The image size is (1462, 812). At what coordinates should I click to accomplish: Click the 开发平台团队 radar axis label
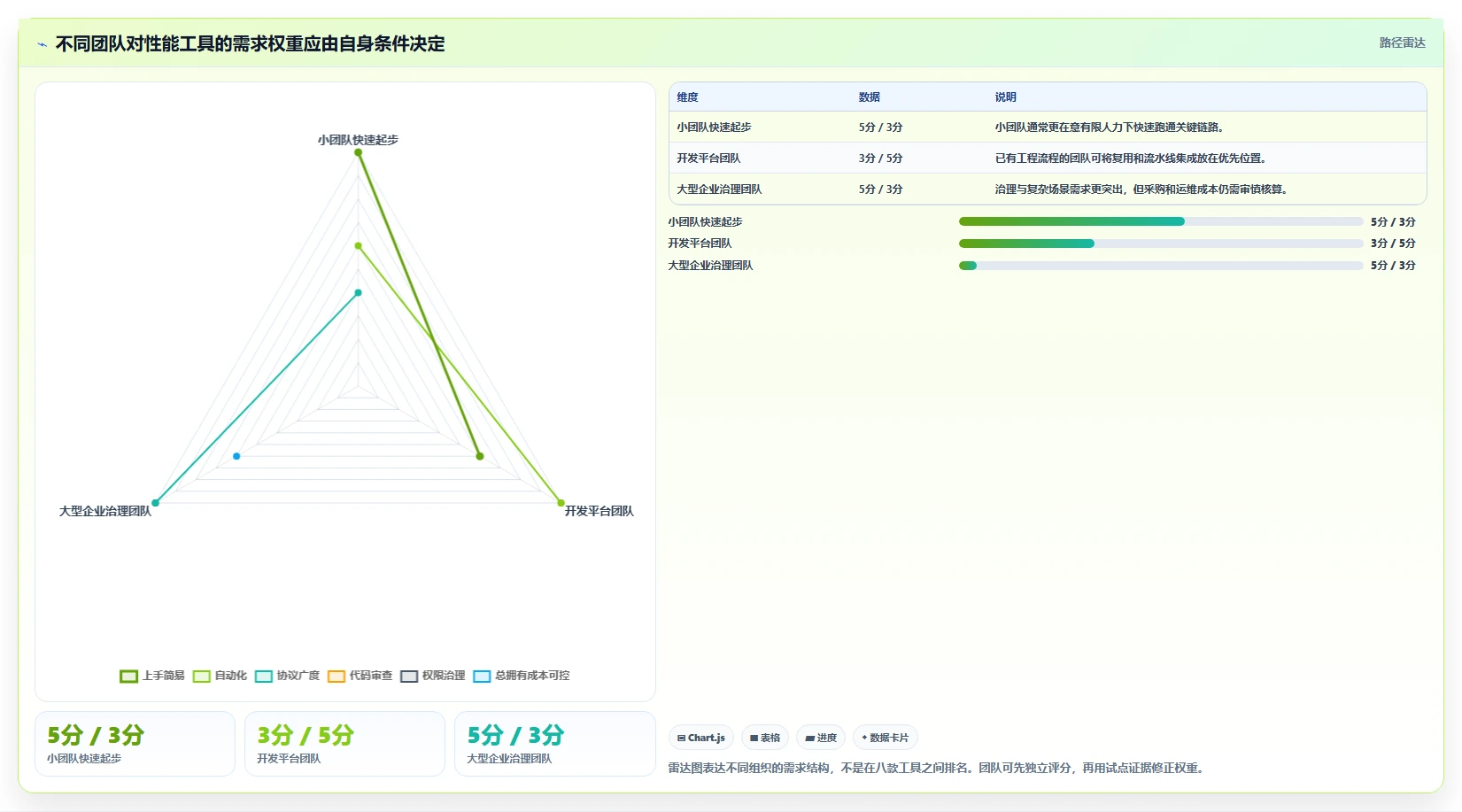click(599, 511)
